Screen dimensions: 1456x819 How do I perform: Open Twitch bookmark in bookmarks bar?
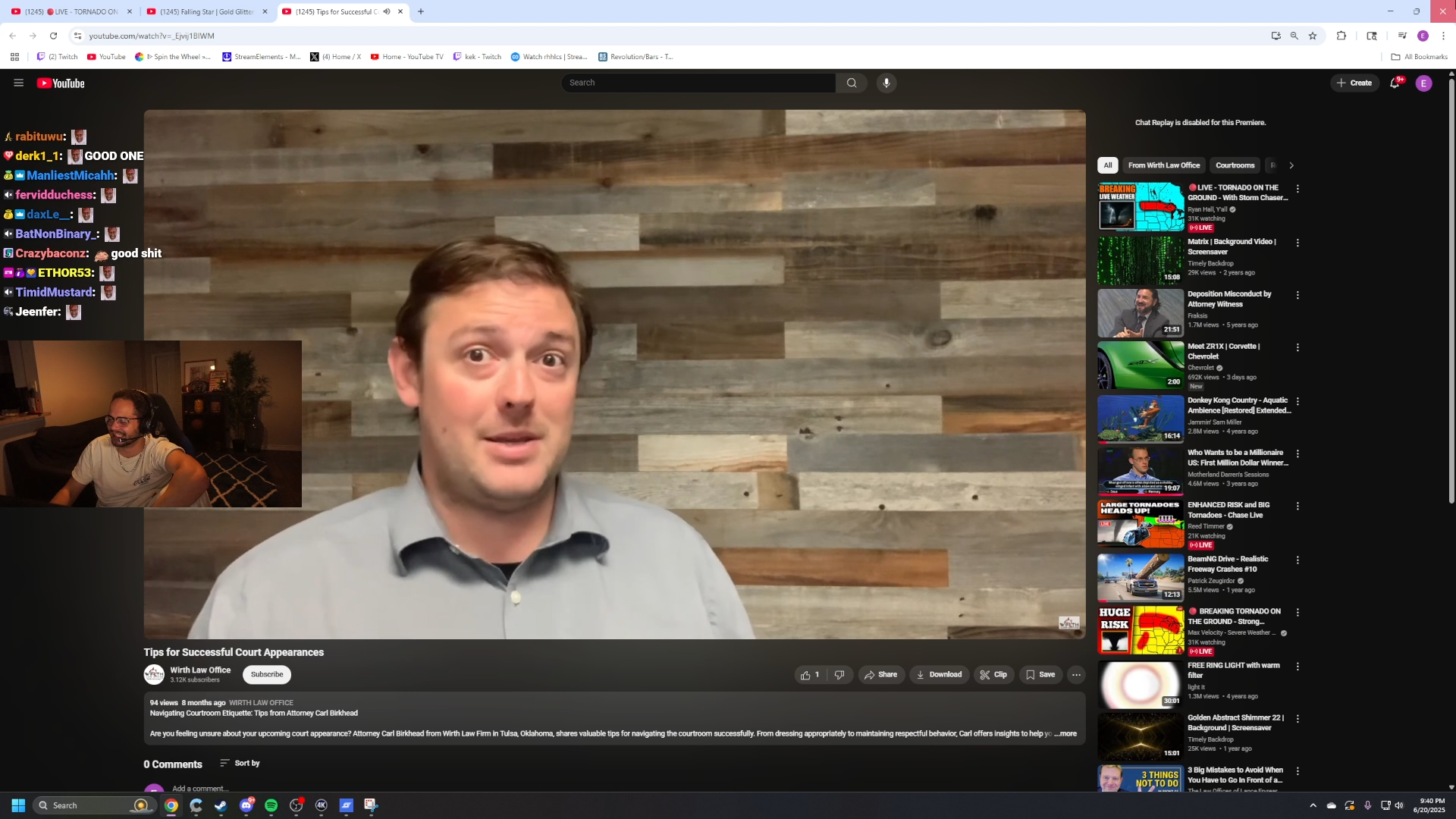coord(58,57)
